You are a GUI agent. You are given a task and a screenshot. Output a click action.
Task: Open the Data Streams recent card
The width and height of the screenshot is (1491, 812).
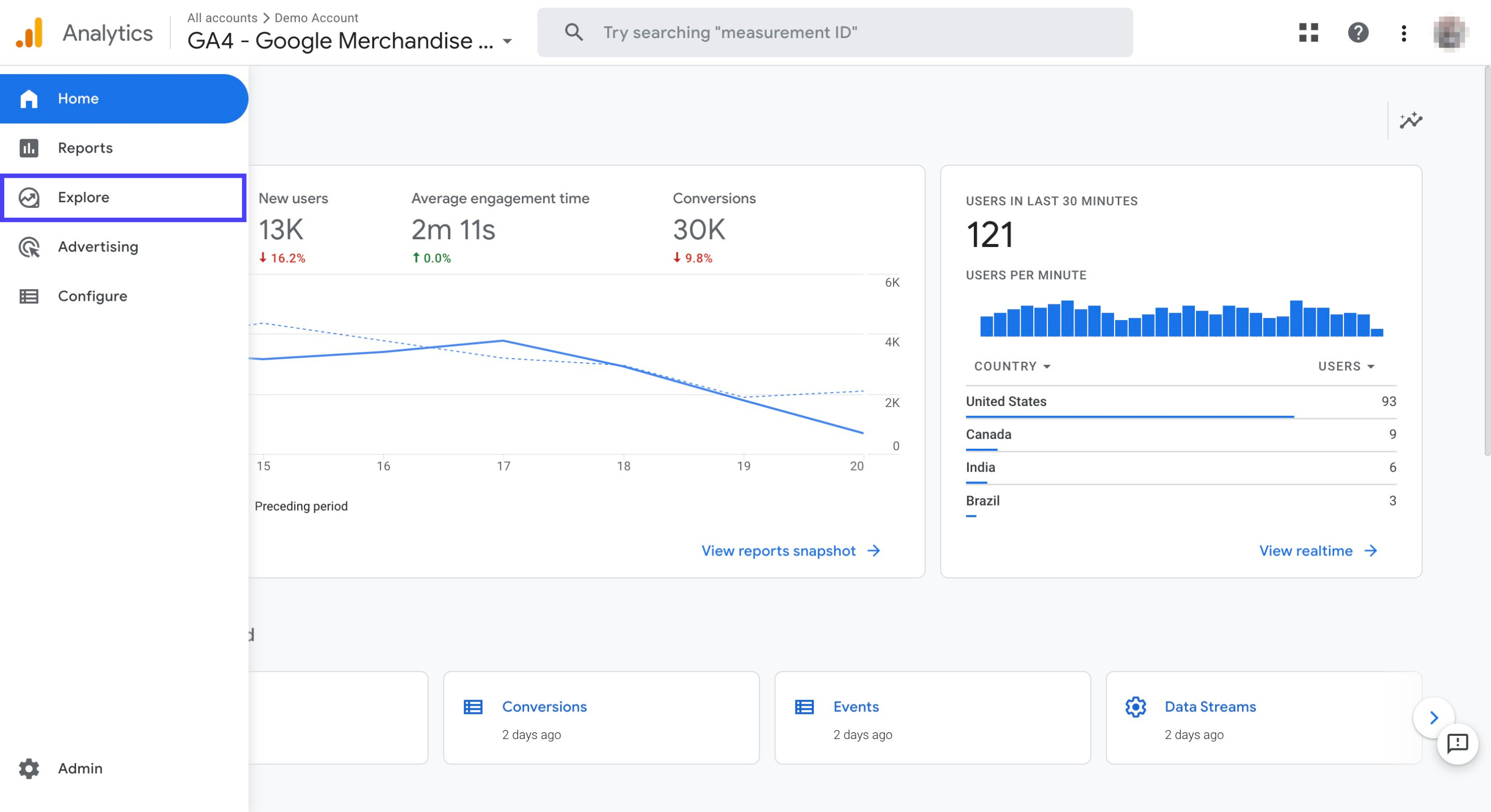click(x=1264, y=718)
